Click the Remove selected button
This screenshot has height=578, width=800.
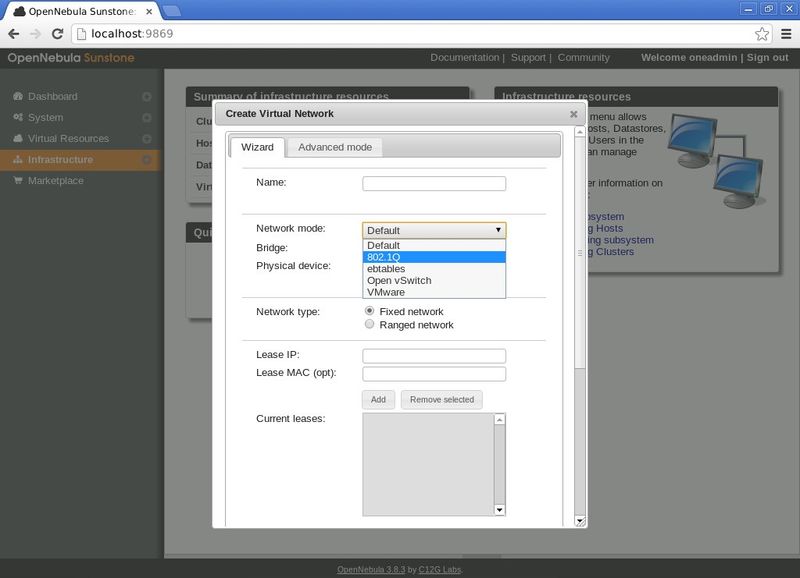(x=442, y=399)
